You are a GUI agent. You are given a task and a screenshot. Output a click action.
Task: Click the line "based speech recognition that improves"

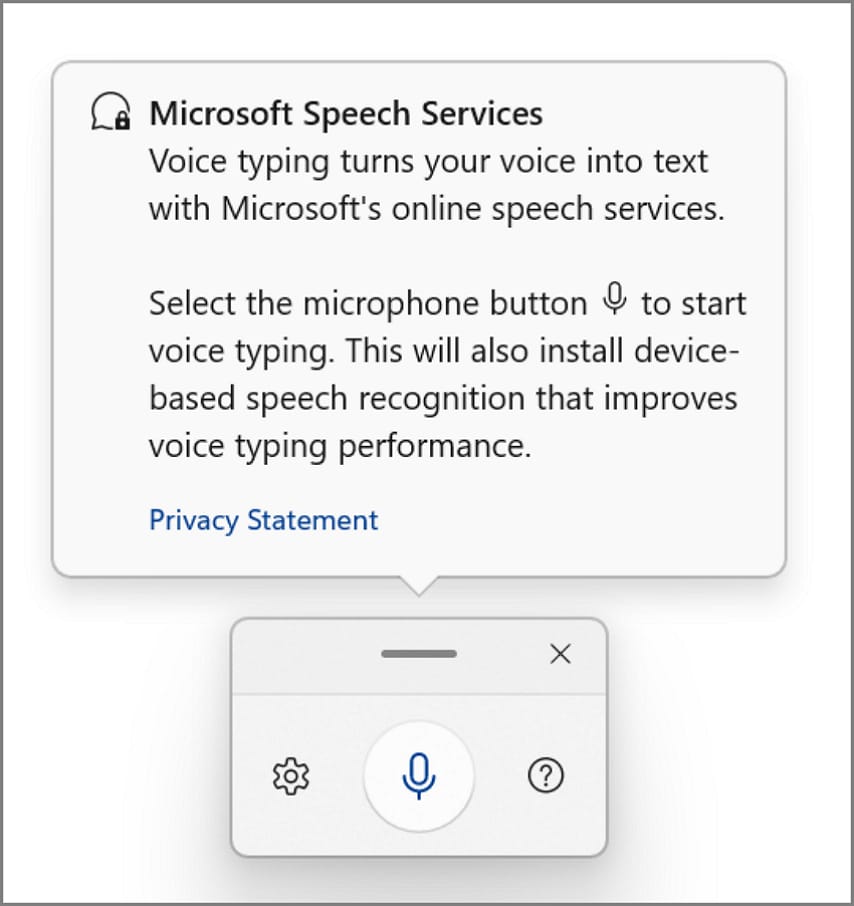pyautogui.click(x=443, y=399)
